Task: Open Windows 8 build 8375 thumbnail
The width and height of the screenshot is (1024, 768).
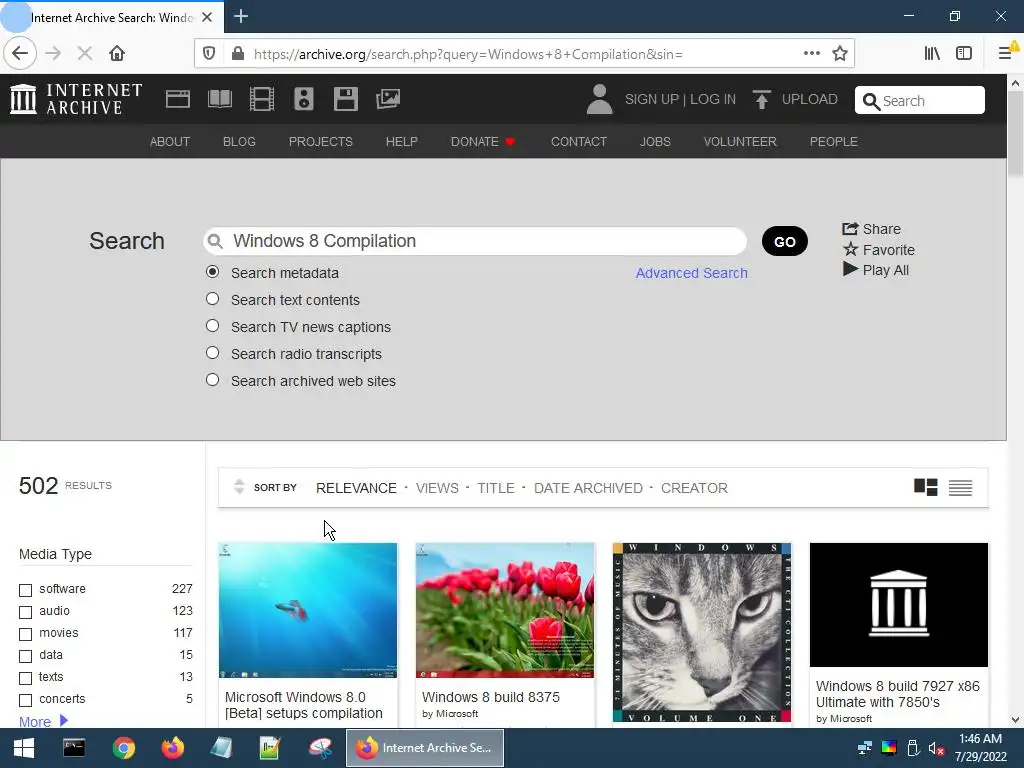Action: [x=505, y=610]
